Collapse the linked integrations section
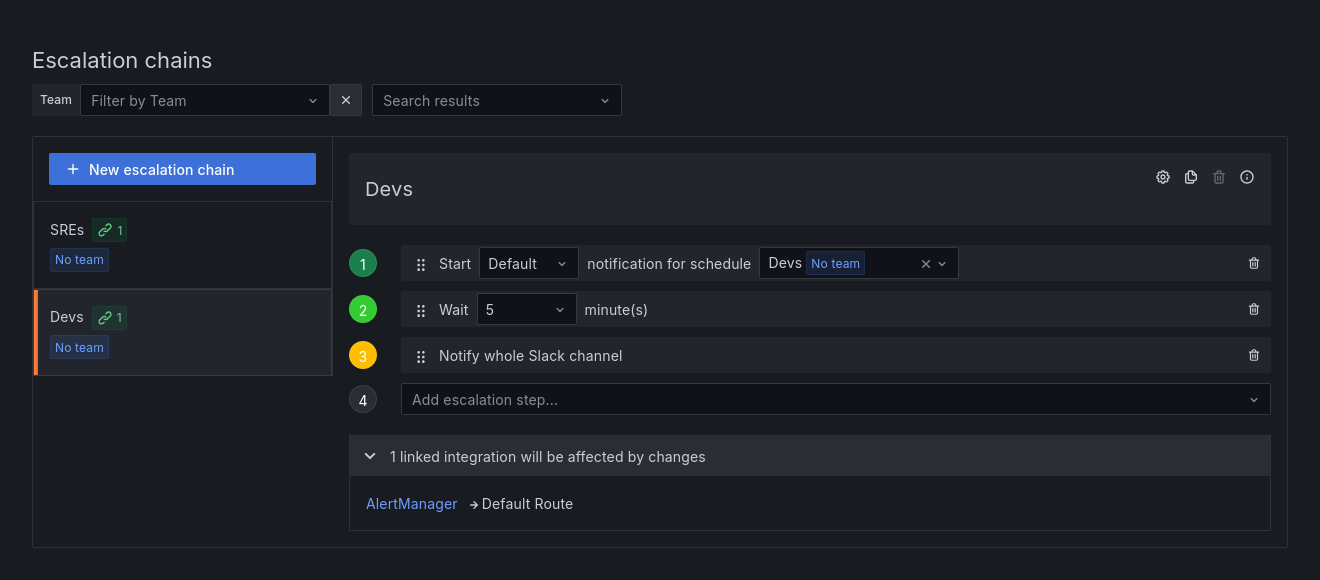 coord(369,456)
